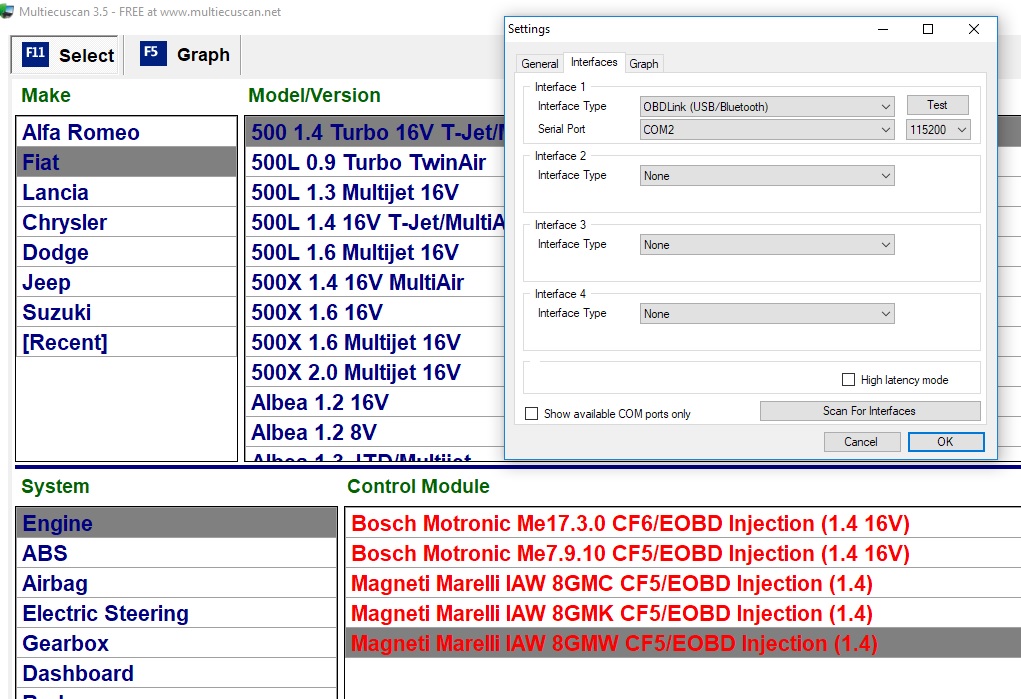Select ABS in System list
Viewport: 1021px width, 699px height.
[x=176, y=553]
